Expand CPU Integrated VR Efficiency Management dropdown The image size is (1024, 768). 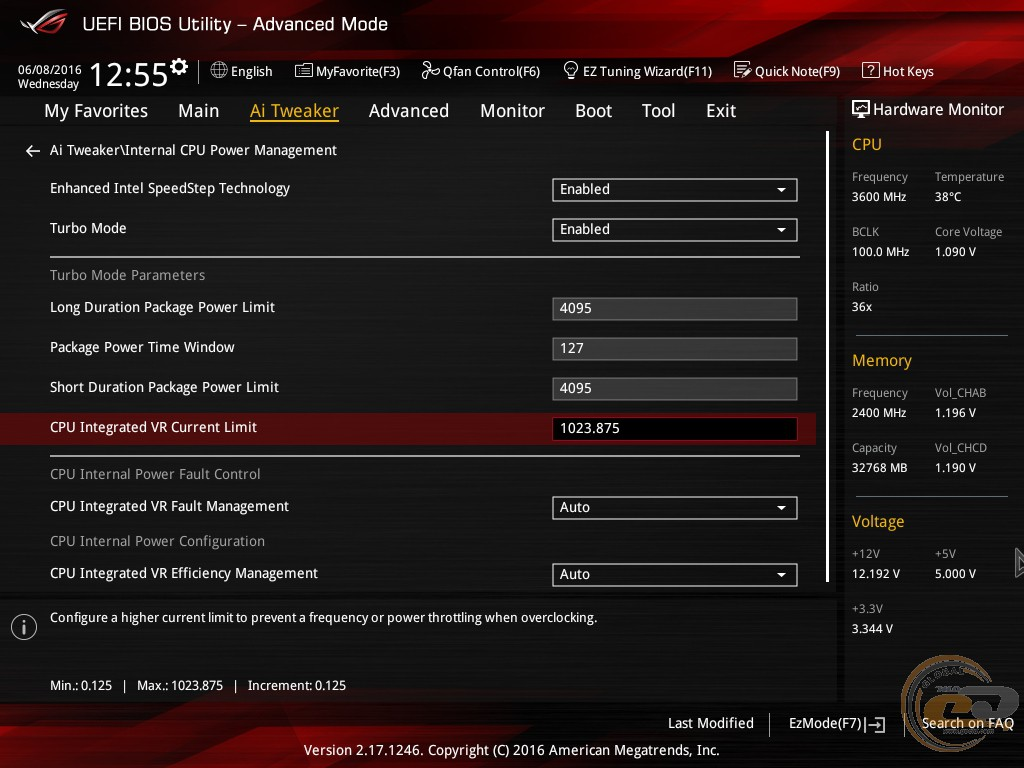[x=675, y=575]
